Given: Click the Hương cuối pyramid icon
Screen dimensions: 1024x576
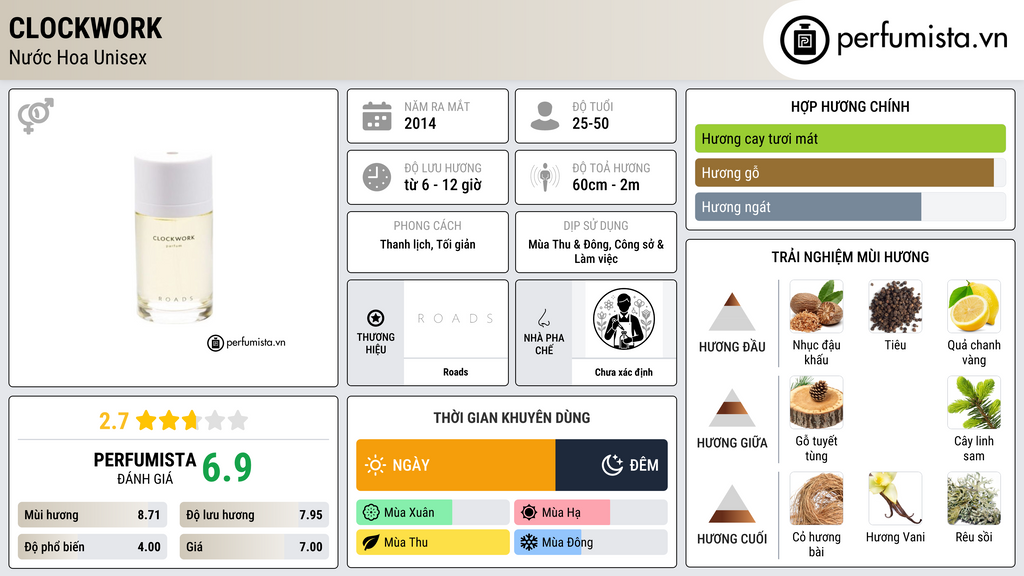Looking at the screenshot, I should coord(732,504).
